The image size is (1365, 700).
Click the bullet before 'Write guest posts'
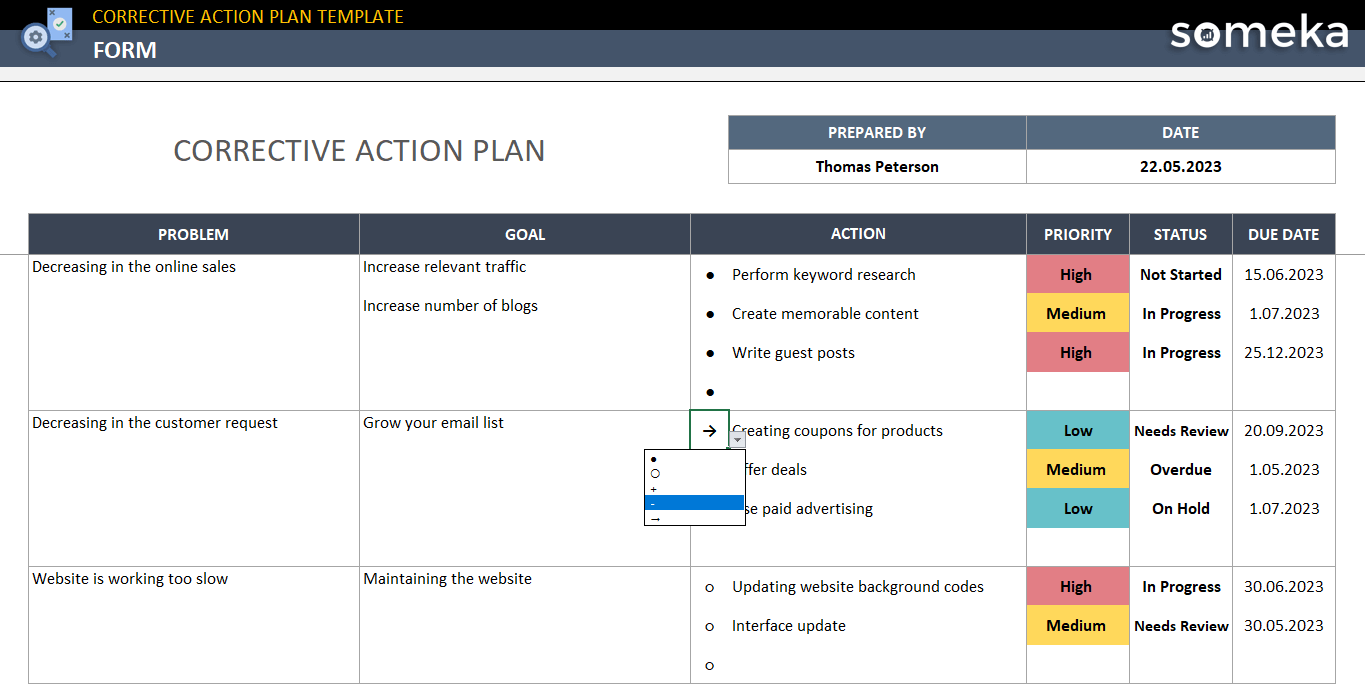click(710, 353)
